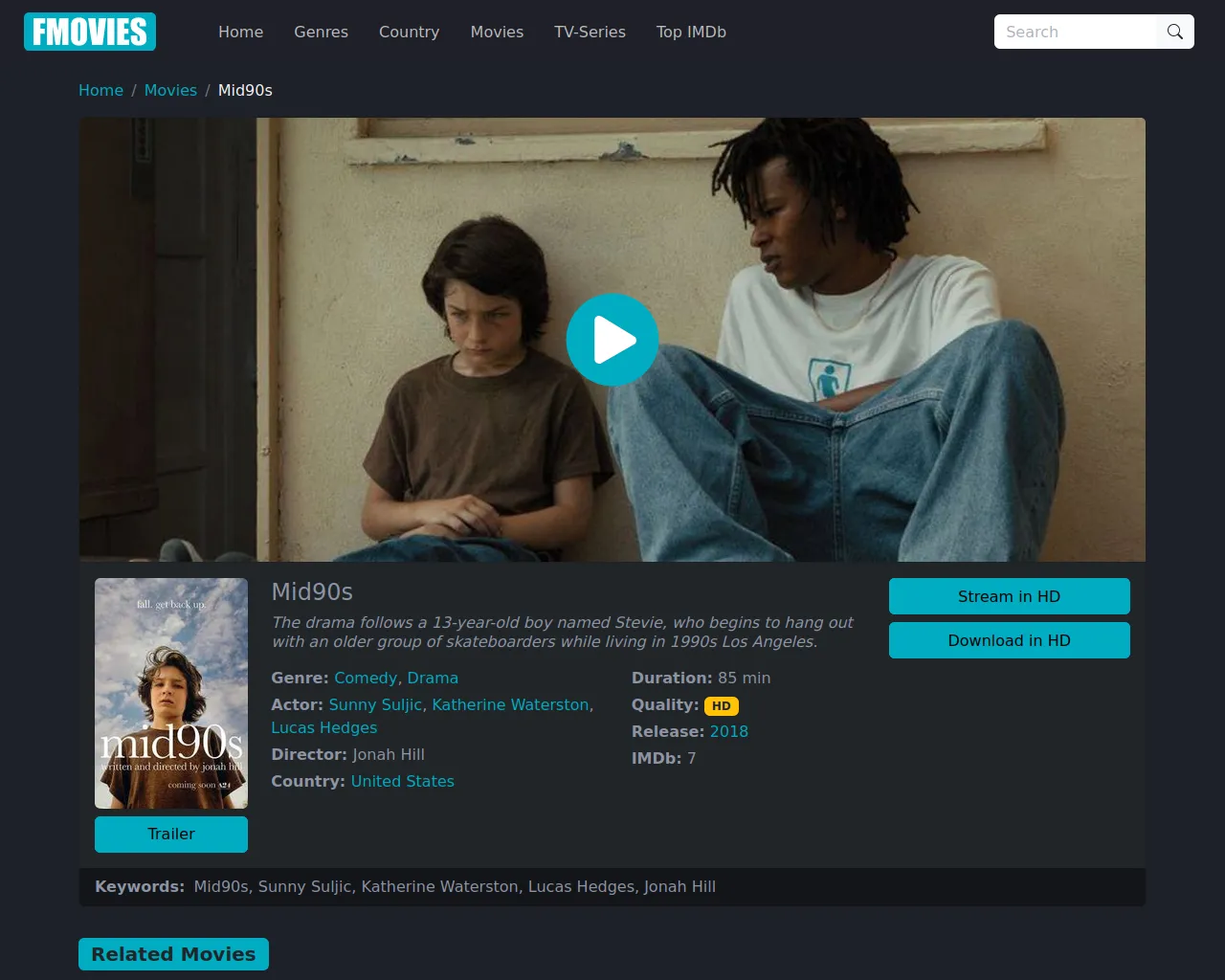Open Katherine Waterston's actor link
The height and width of the screenshot is (980, 1225).
click(510, 704)
